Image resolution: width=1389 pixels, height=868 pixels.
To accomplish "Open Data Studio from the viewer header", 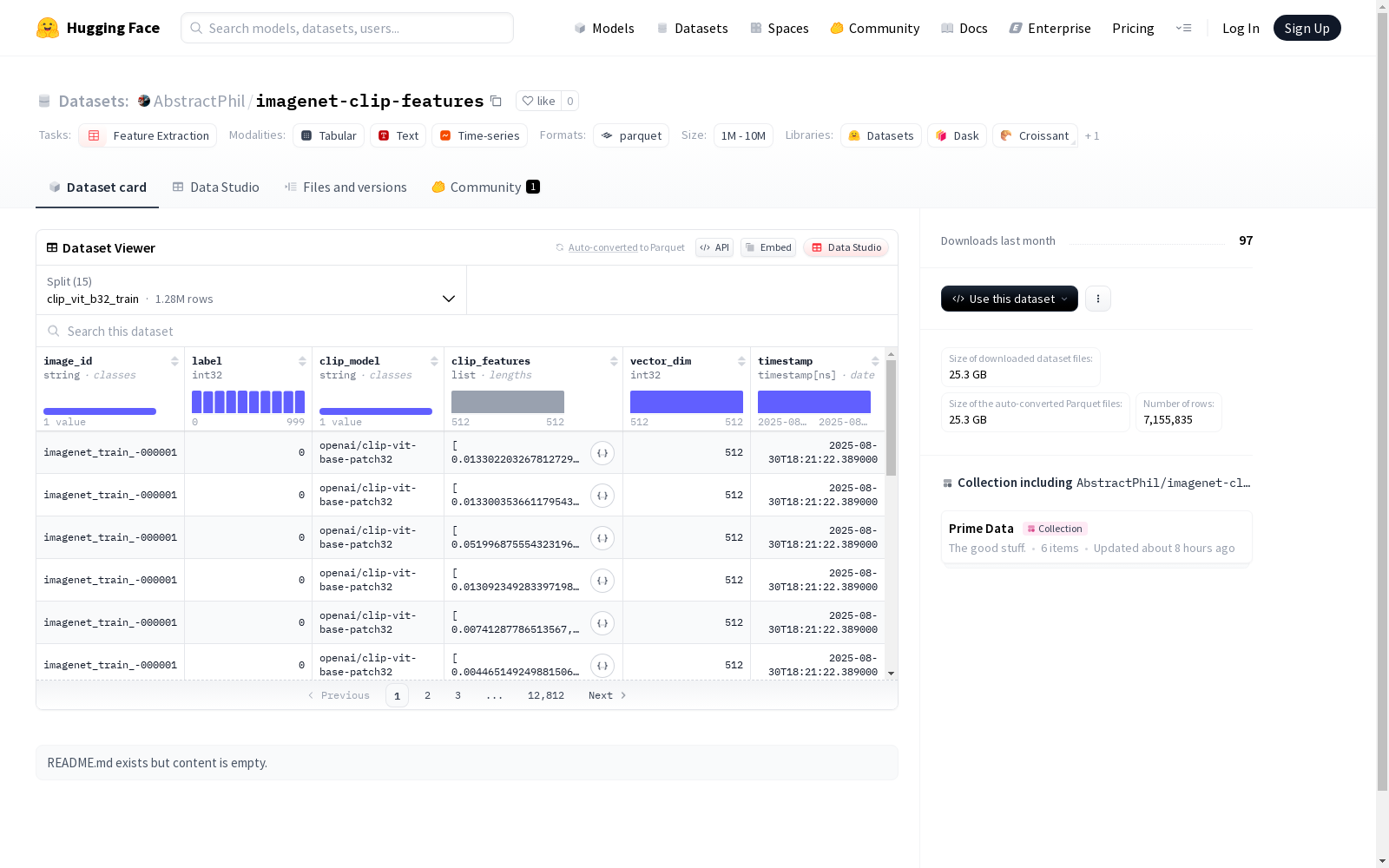I will pos(846,247).
